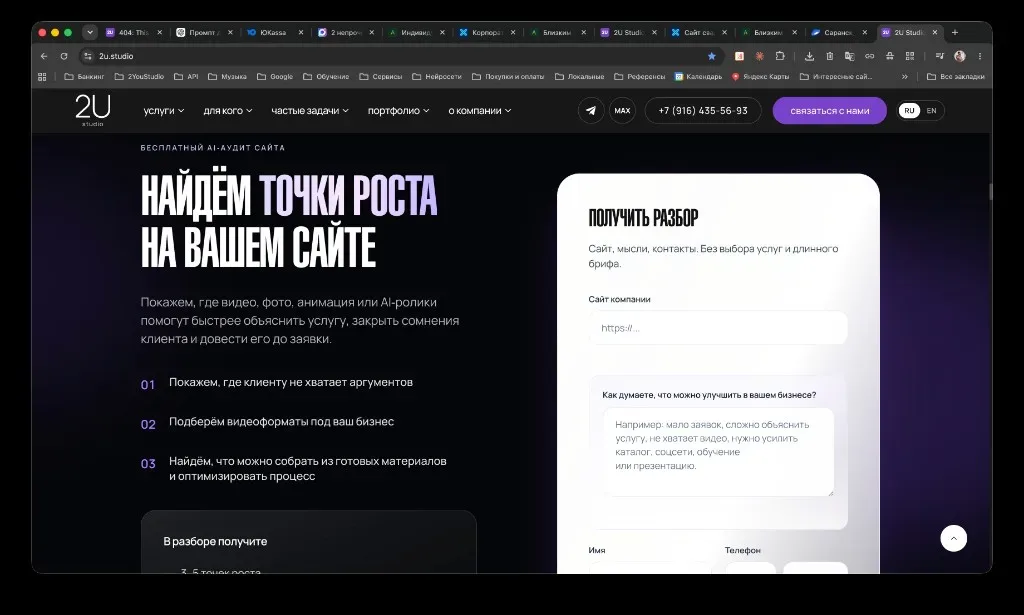Expand the 'для кого' menu
The width and height of the screenshot is (1024, 615).
click(228, 110)
